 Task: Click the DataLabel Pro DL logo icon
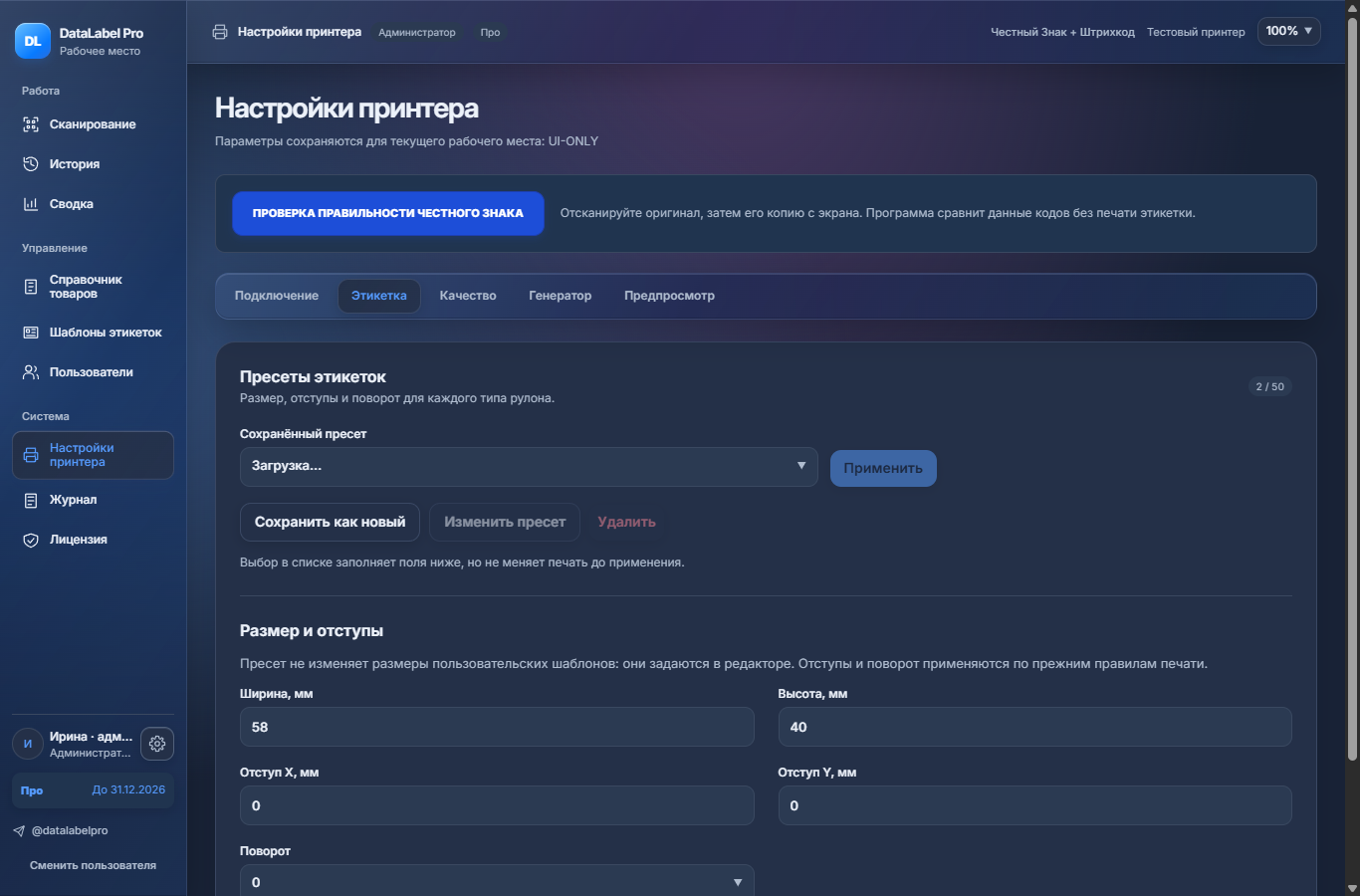click(33, 41)
